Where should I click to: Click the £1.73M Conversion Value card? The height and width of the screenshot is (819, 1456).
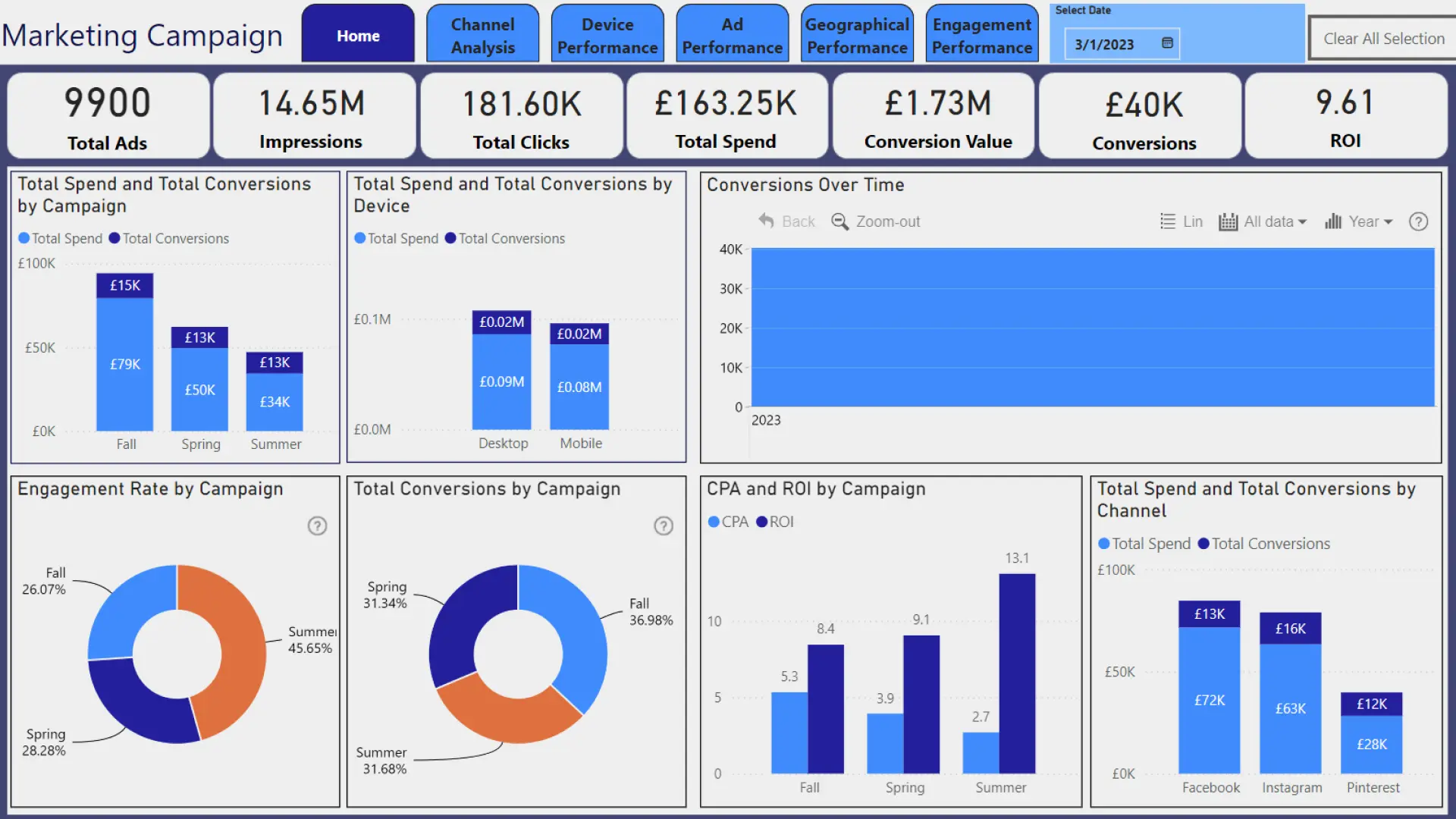click(934, 116)
